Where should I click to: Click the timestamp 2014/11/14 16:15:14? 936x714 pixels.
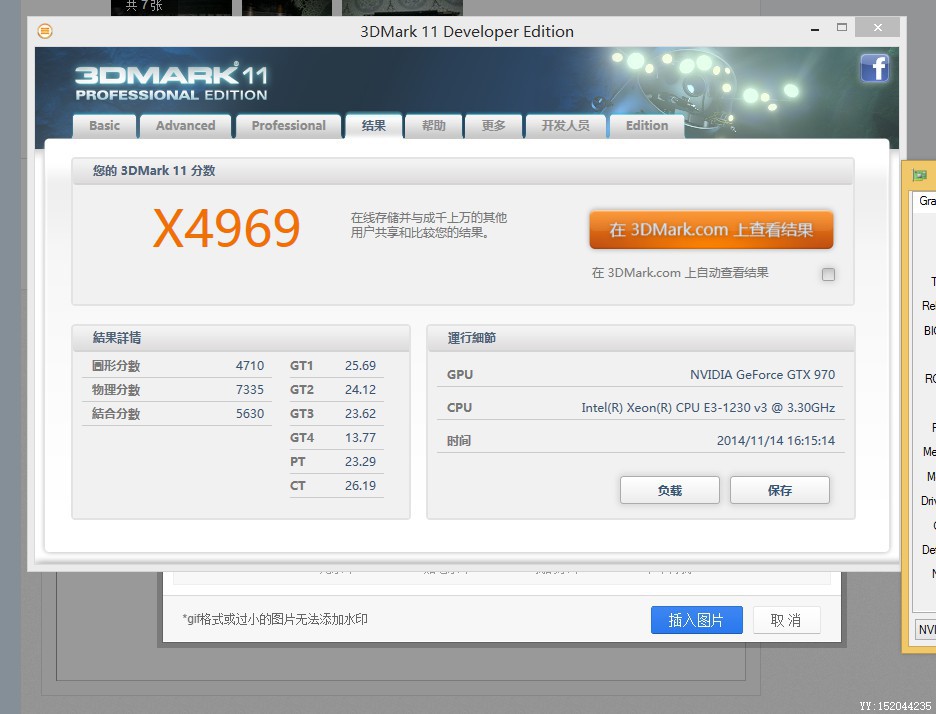775,441
